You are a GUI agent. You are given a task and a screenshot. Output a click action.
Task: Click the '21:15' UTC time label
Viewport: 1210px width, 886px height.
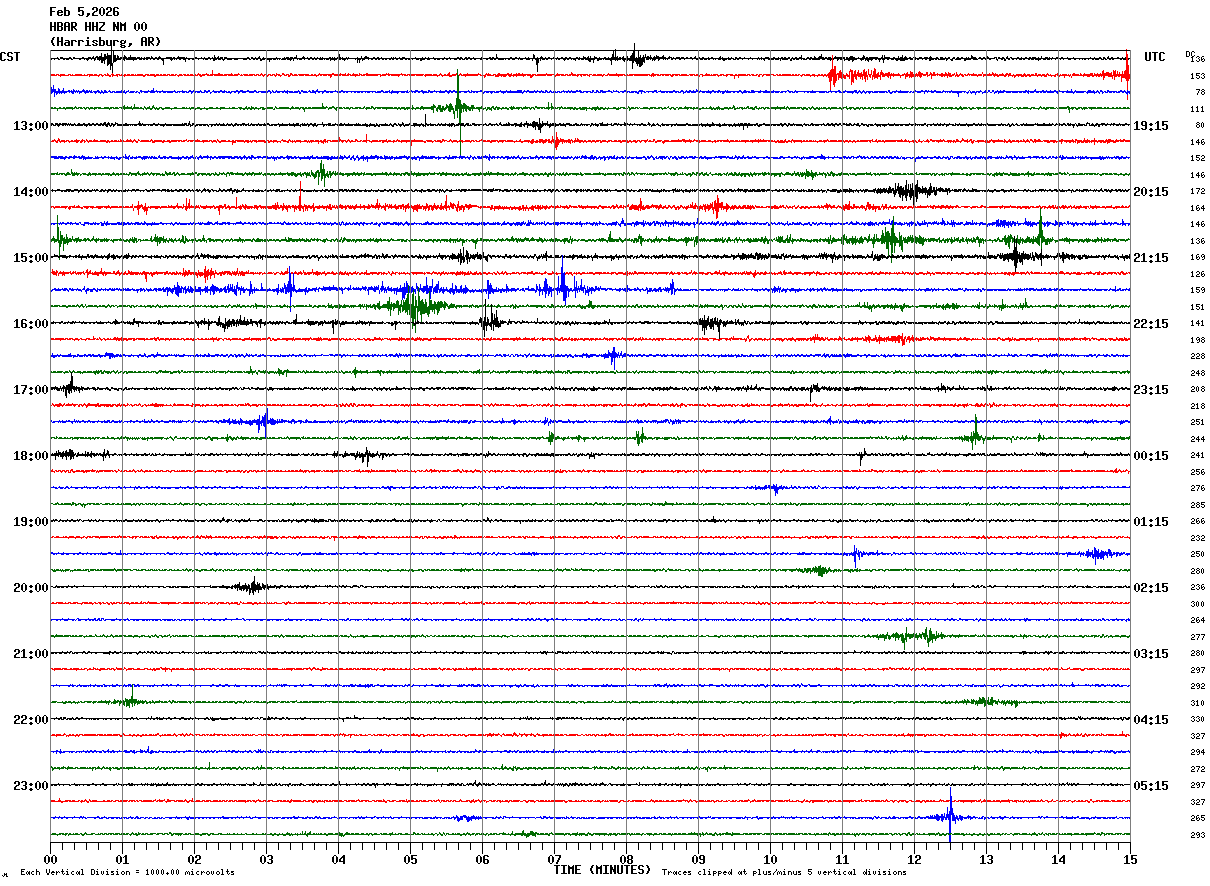(x=1151, y=258)
